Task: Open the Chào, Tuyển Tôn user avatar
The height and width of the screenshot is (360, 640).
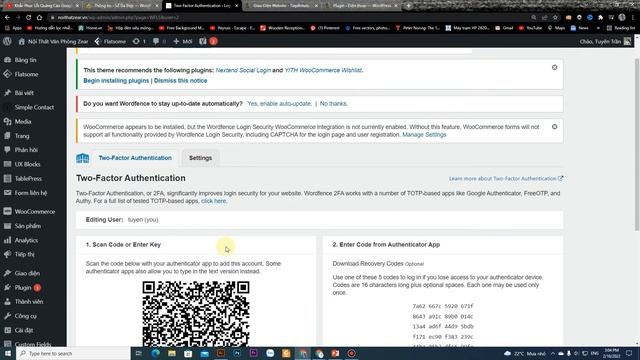Action: (627, 41)
